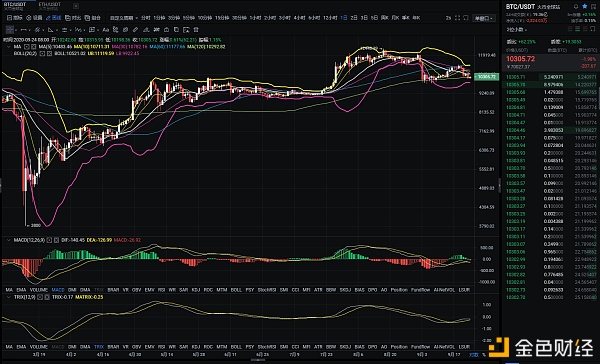Click the compare button in top toolbar
600x364 pixels.
[x=73, y=18]
